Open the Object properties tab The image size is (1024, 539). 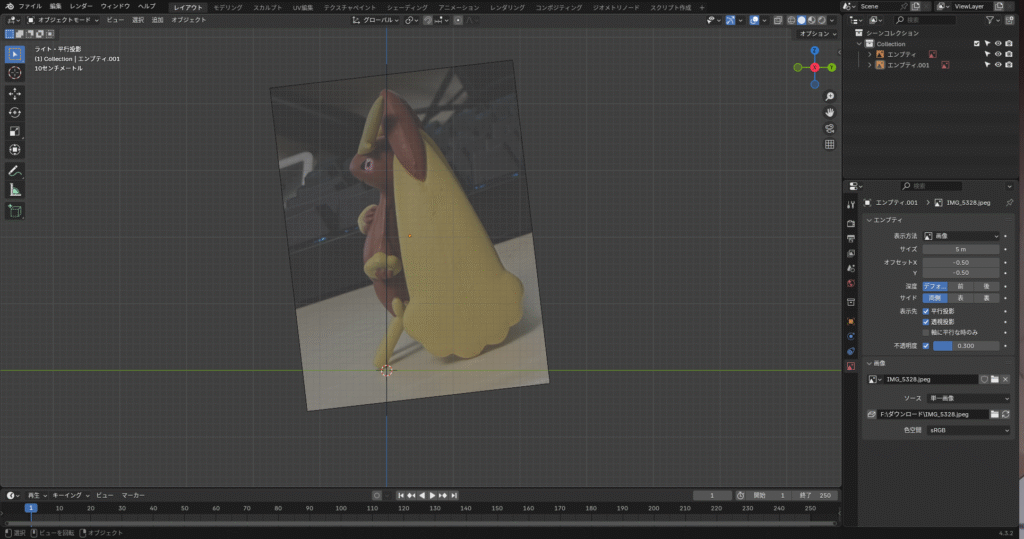[x=851, y=321]
